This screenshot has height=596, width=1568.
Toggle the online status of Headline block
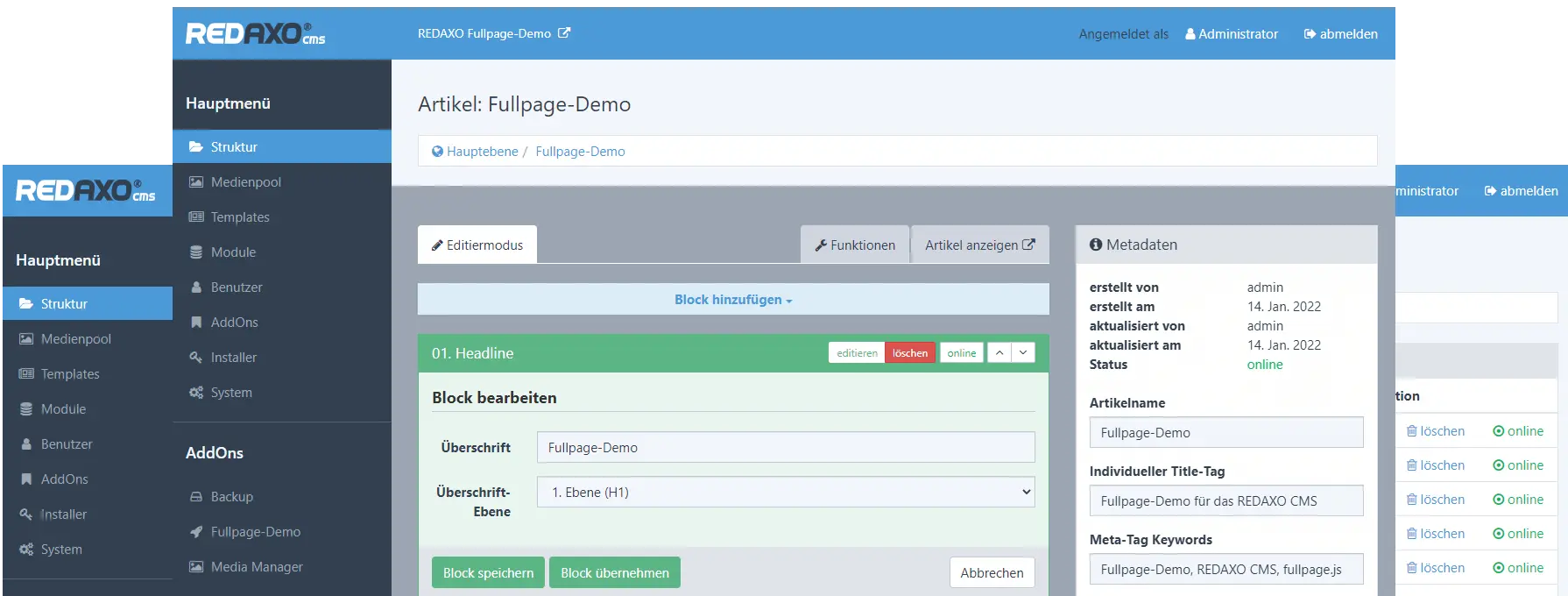coord(961,353)
